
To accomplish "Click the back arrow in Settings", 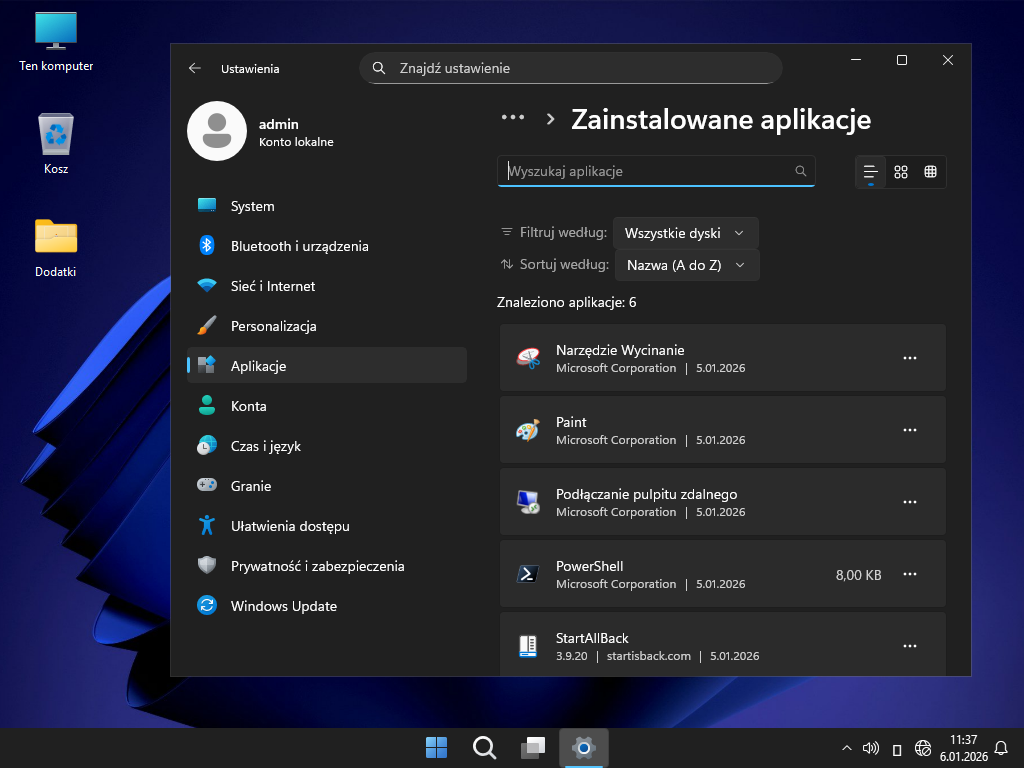I will tap(195, 68).
